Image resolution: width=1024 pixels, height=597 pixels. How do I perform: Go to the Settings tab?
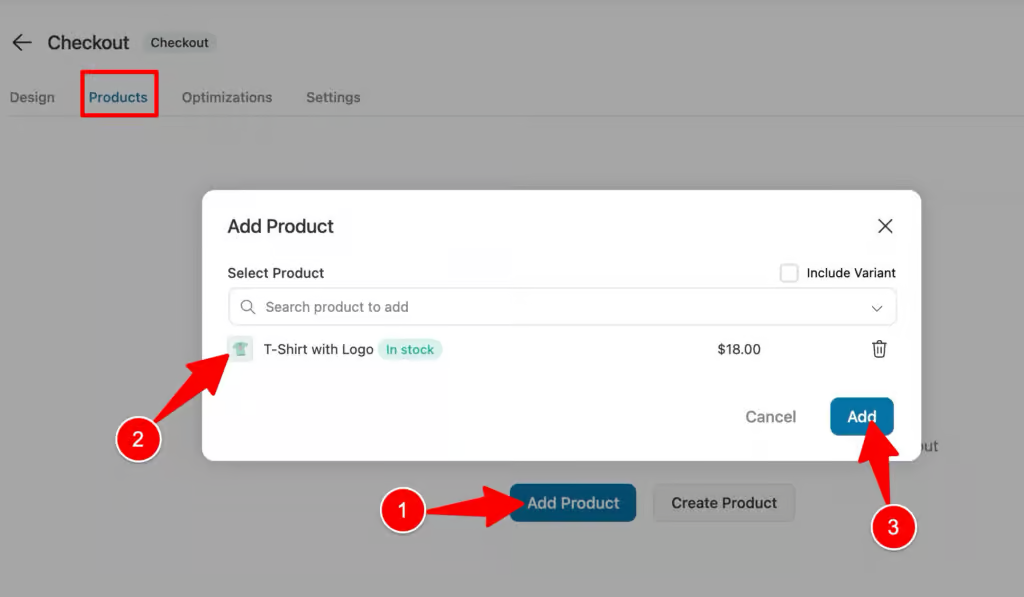pos(333,97)
